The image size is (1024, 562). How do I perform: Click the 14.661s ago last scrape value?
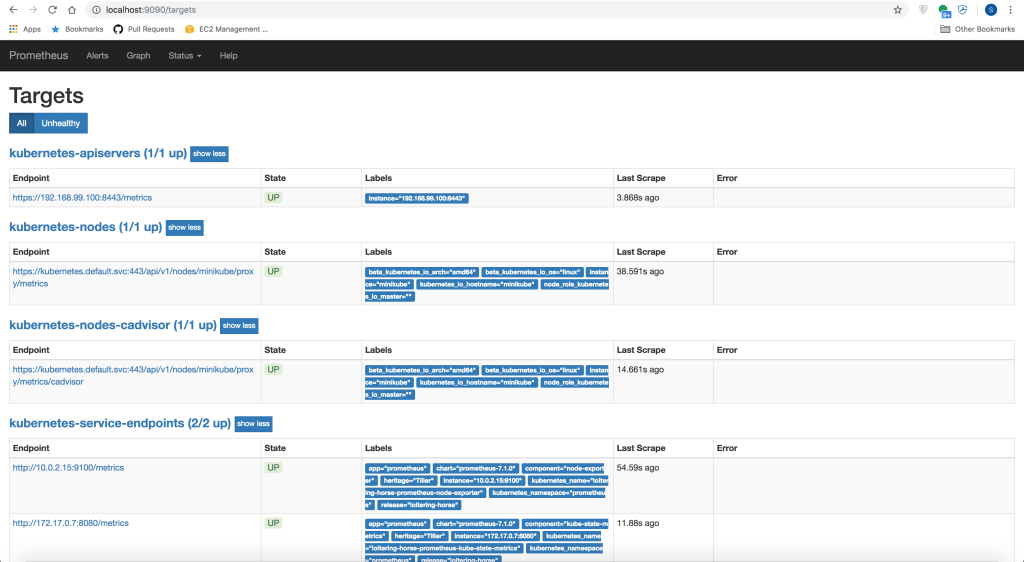pyautogui.click(x=640, y=369)
